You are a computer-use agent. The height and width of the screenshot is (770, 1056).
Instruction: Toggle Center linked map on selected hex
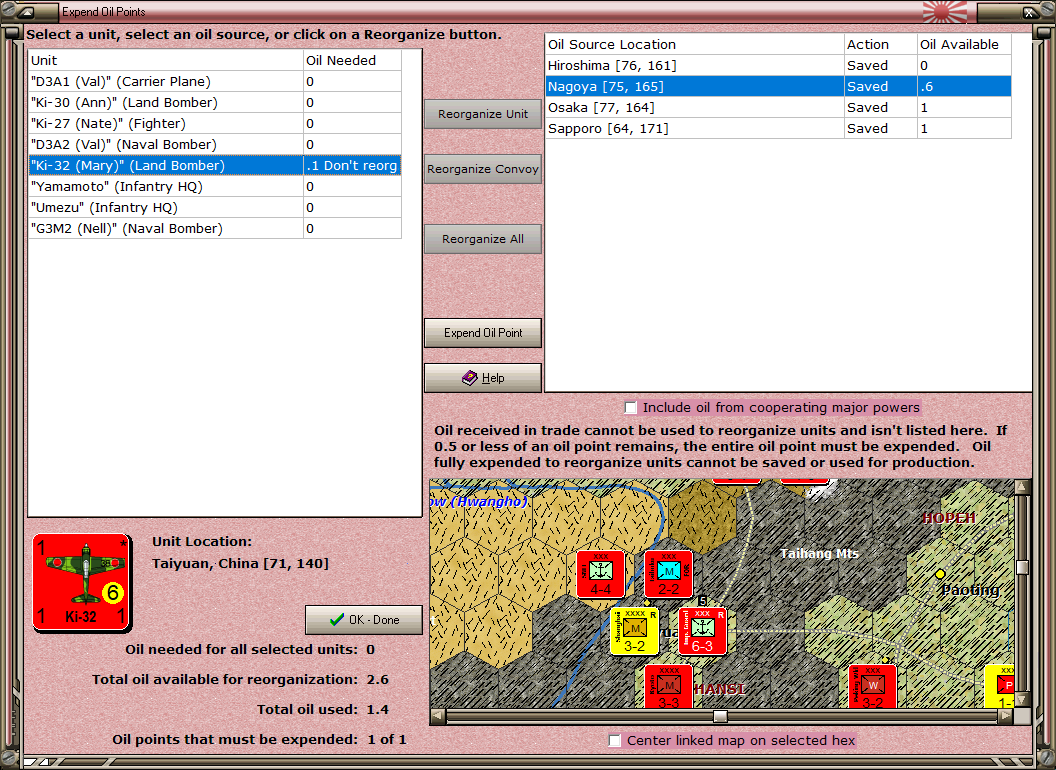point(614,740)
